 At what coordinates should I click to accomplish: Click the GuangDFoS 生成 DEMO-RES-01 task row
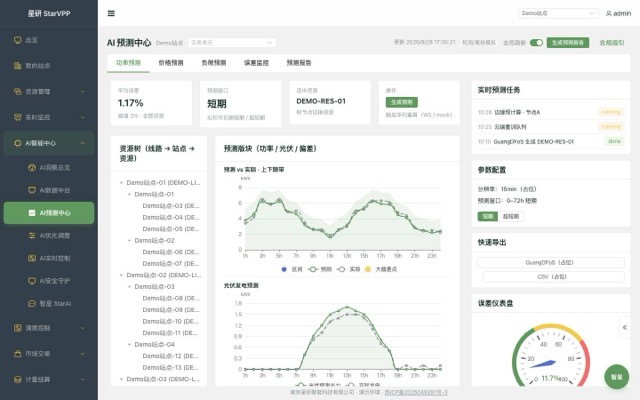(x=551, y=142)
